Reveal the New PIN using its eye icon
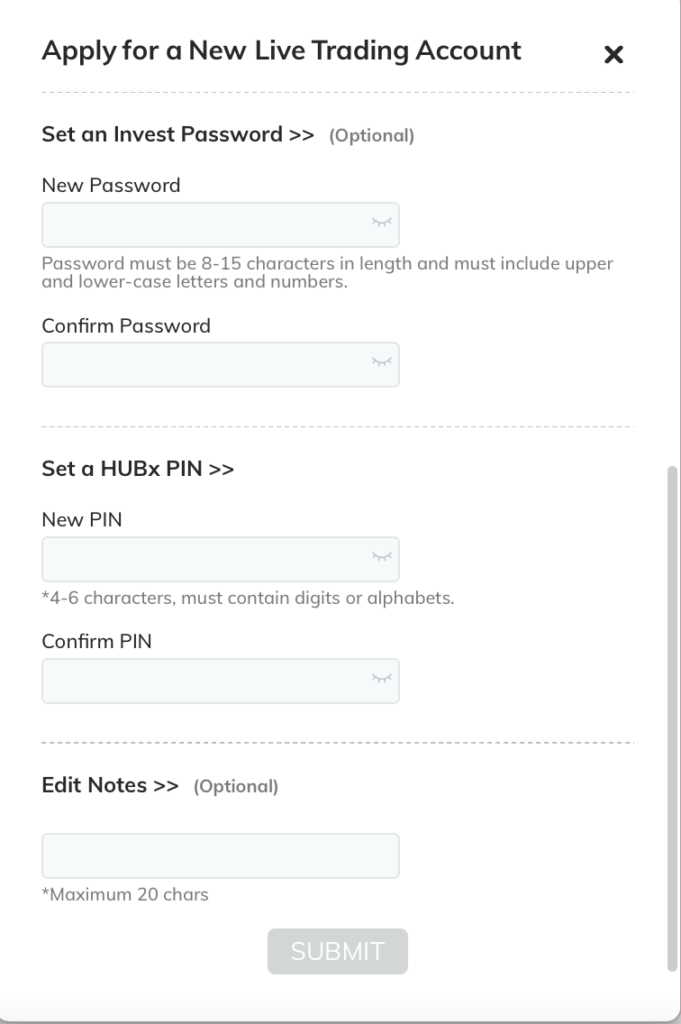Screen dimensions: 681x1024 click(381, 557)
